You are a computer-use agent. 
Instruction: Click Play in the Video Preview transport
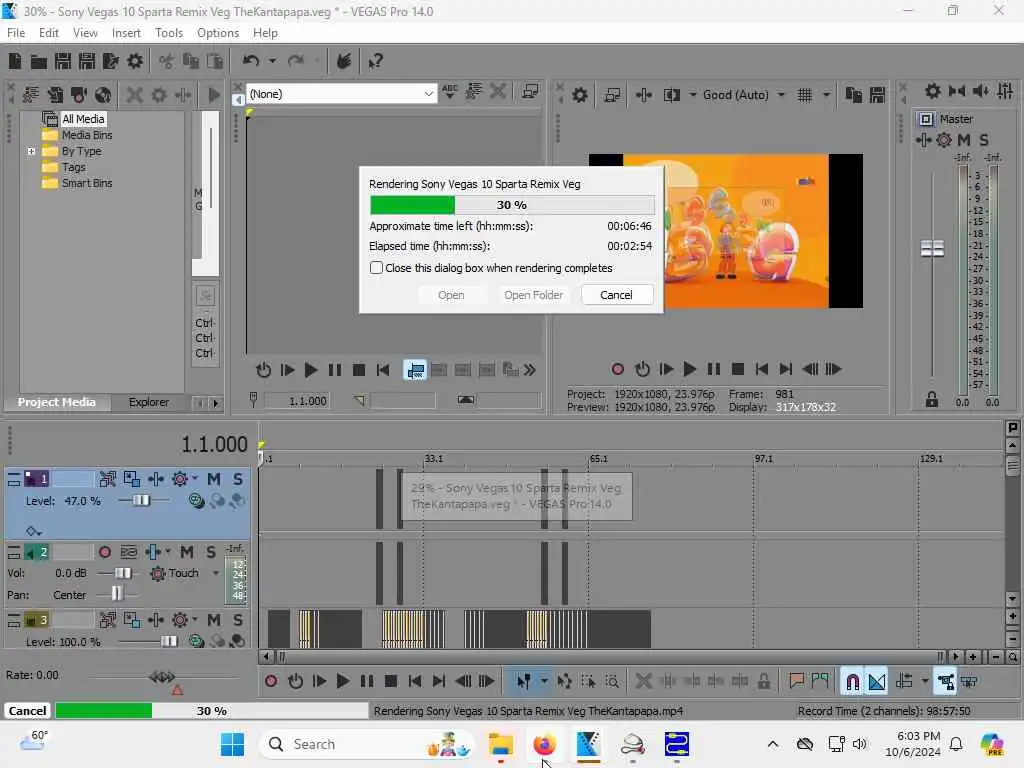pos(689,370)
